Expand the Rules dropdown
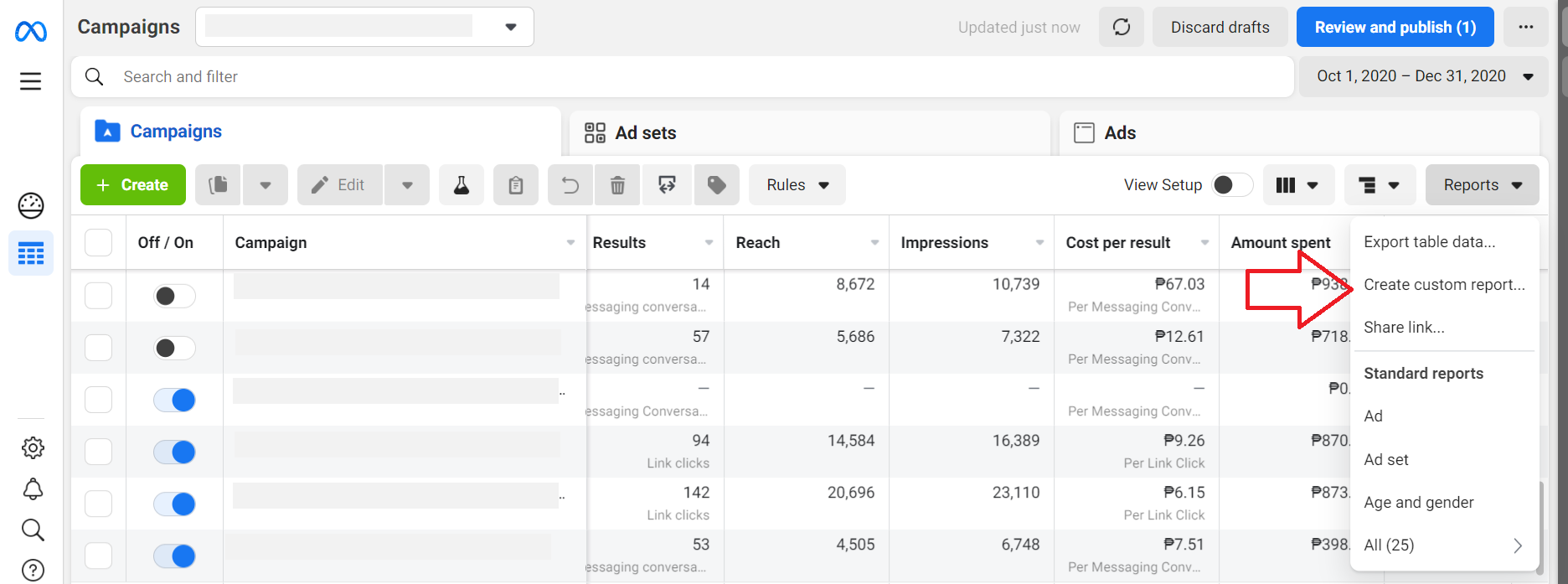The width and height of the screenshot is (1568, 584). (797, 185)
